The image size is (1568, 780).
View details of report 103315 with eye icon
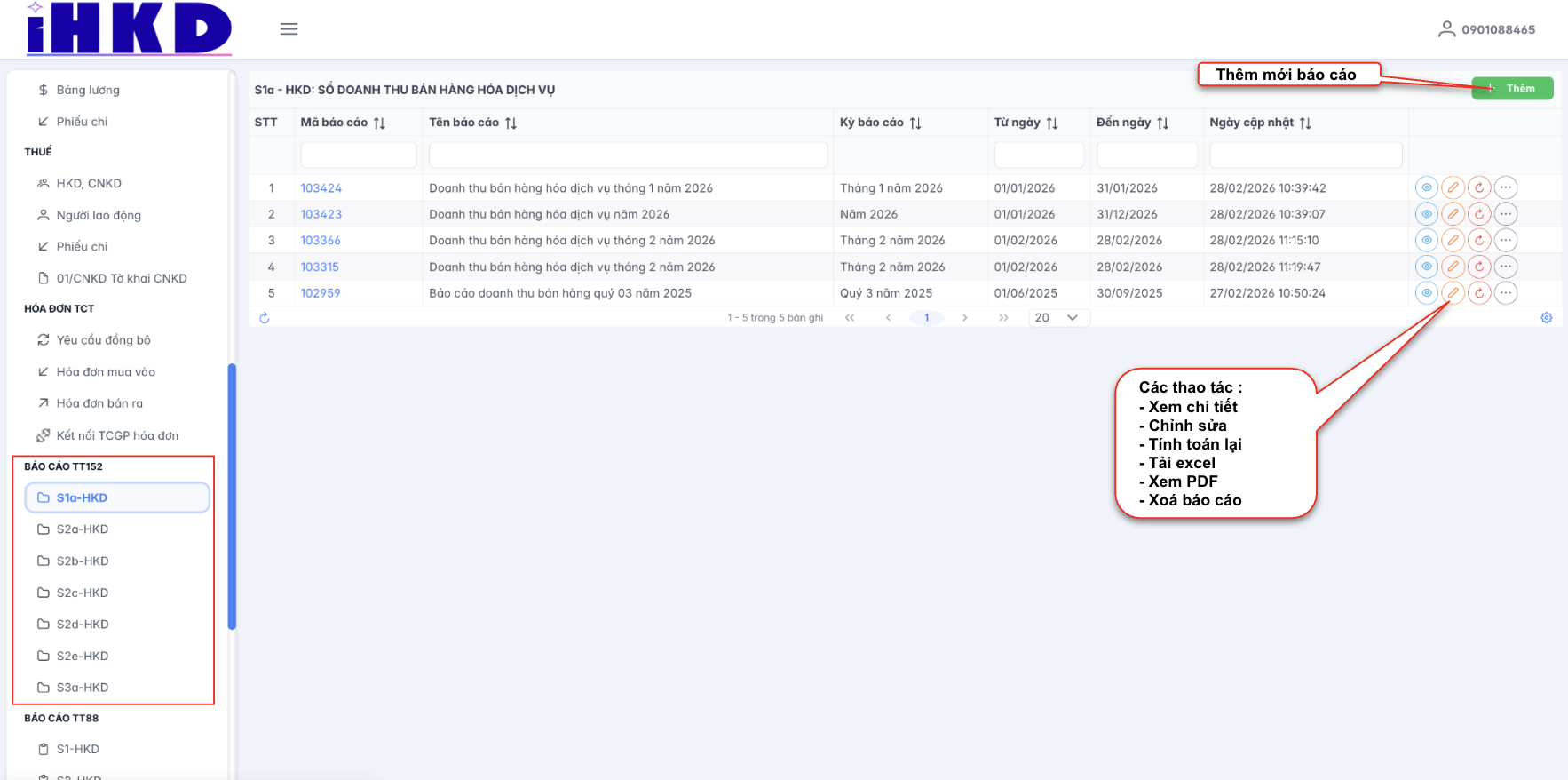tap(1426, 267)
